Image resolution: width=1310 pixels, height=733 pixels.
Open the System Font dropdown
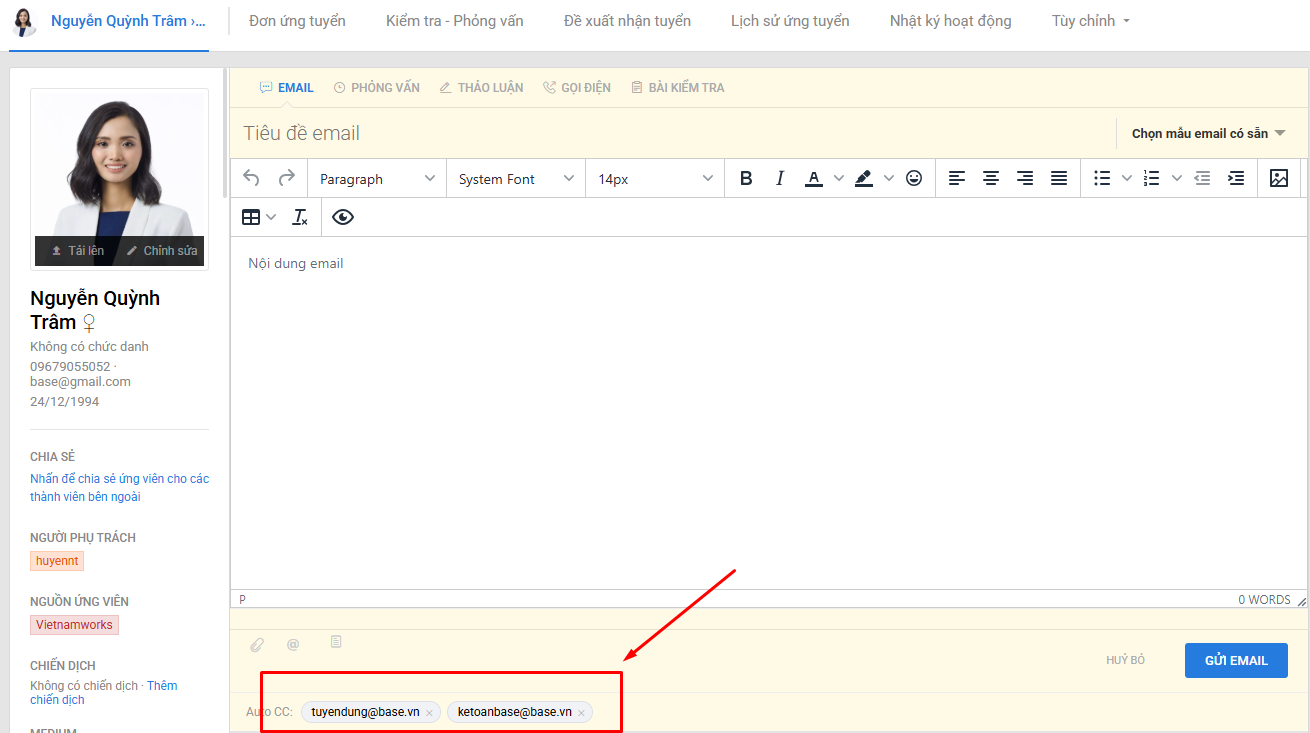tap(516, 178)
